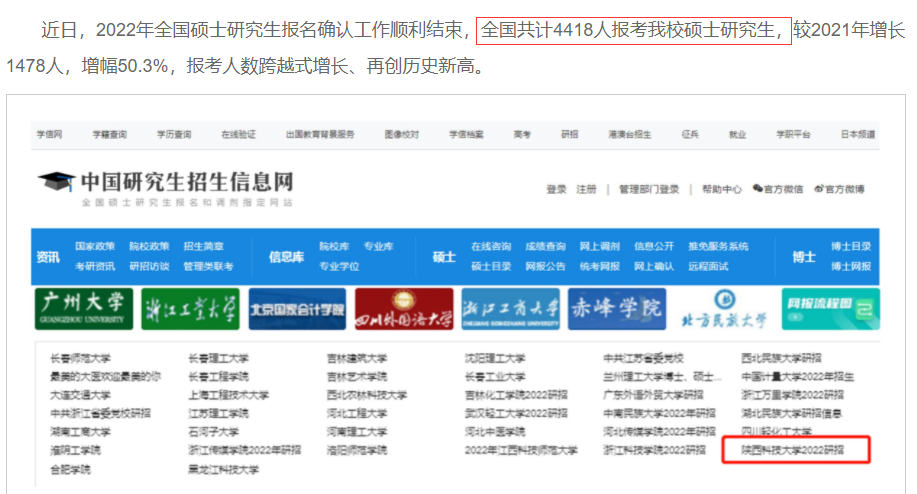917x494 pixels.
Task: Open the 黑龙江科技大学 link
Action: (223, 469)
